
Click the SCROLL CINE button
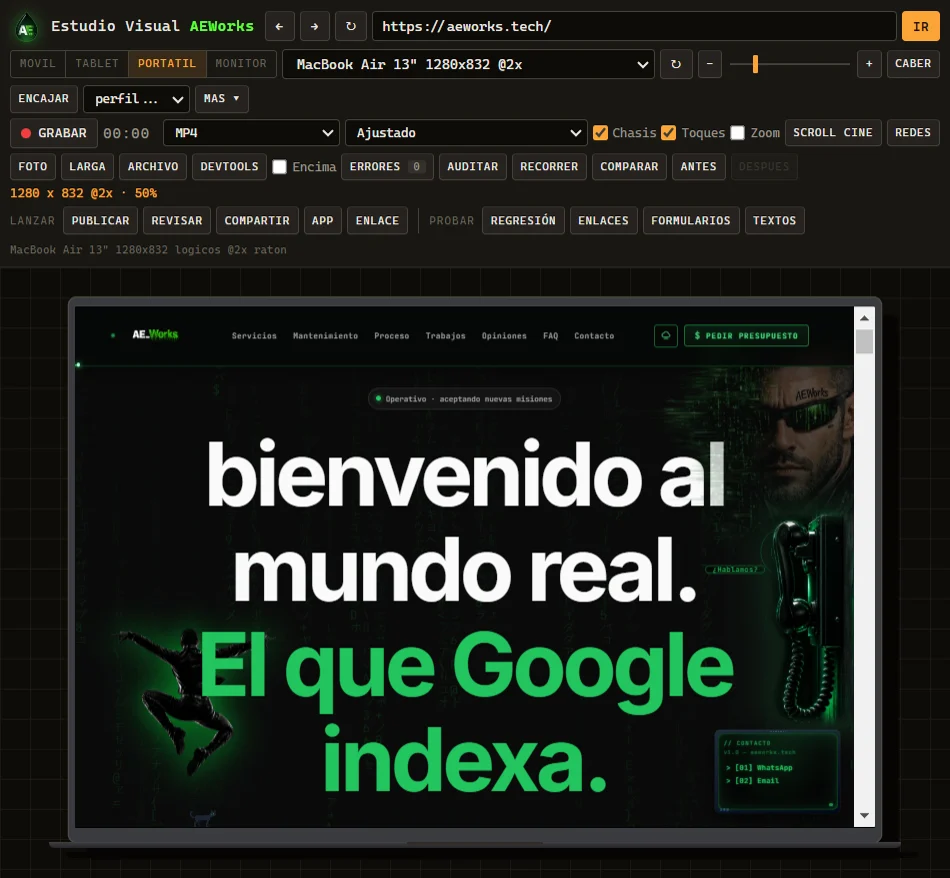click(x=832, y=133)
